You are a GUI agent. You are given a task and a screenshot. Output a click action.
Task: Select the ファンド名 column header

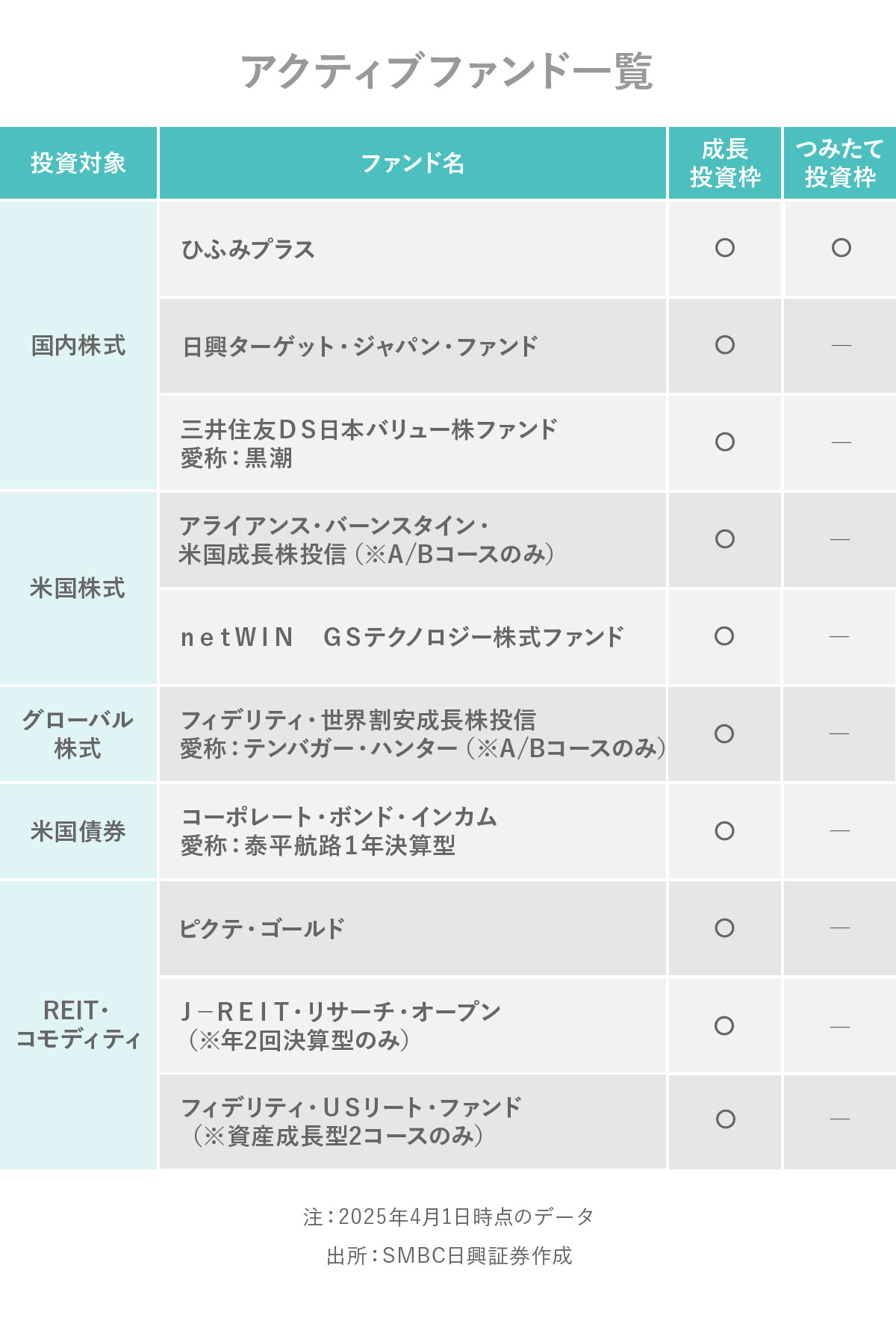pos(412,163)
